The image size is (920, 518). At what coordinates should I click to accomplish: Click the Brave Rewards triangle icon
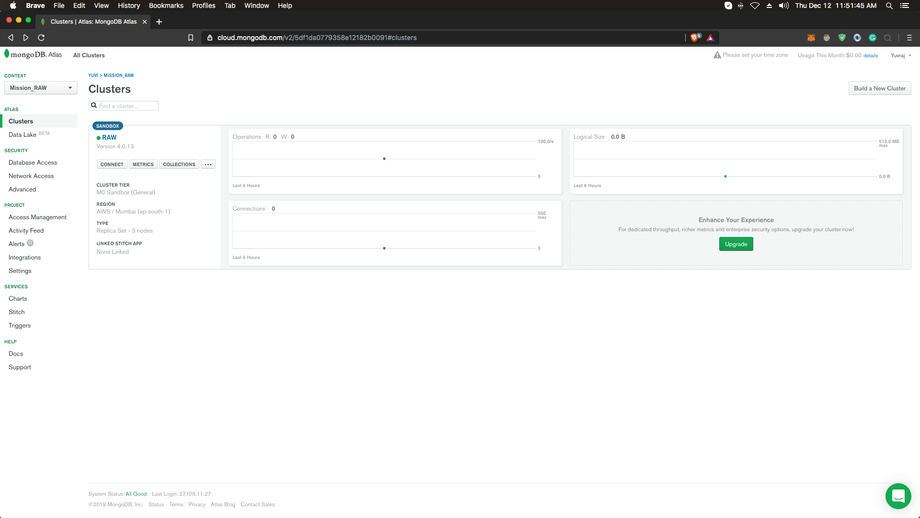click(710, 38)
